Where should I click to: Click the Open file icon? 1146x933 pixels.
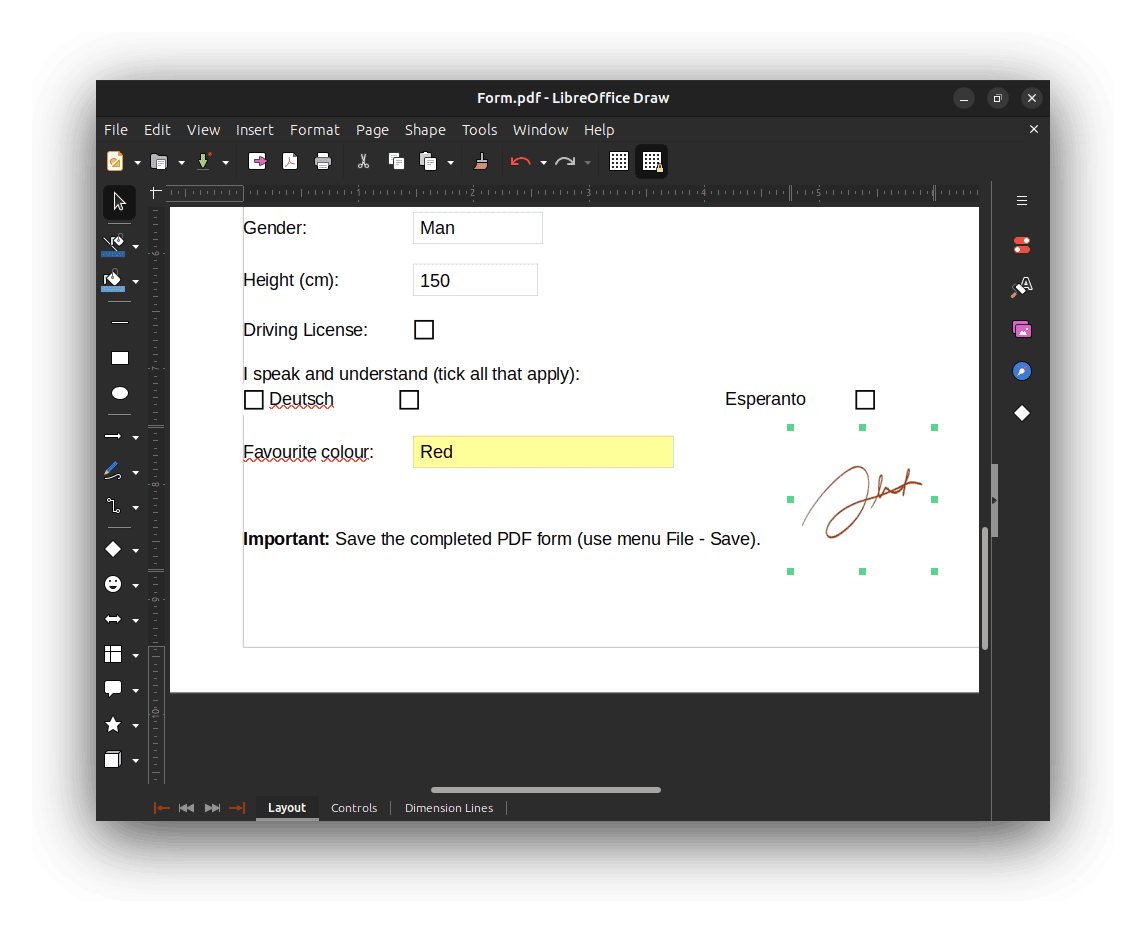pos(159,161)
